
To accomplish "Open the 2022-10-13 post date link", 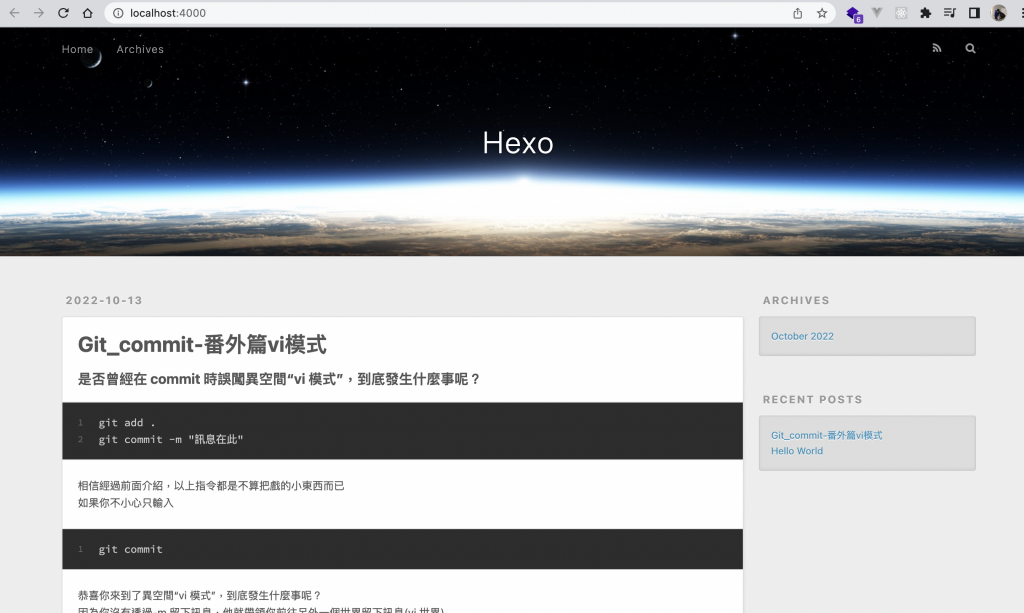I will coord(104,300).
